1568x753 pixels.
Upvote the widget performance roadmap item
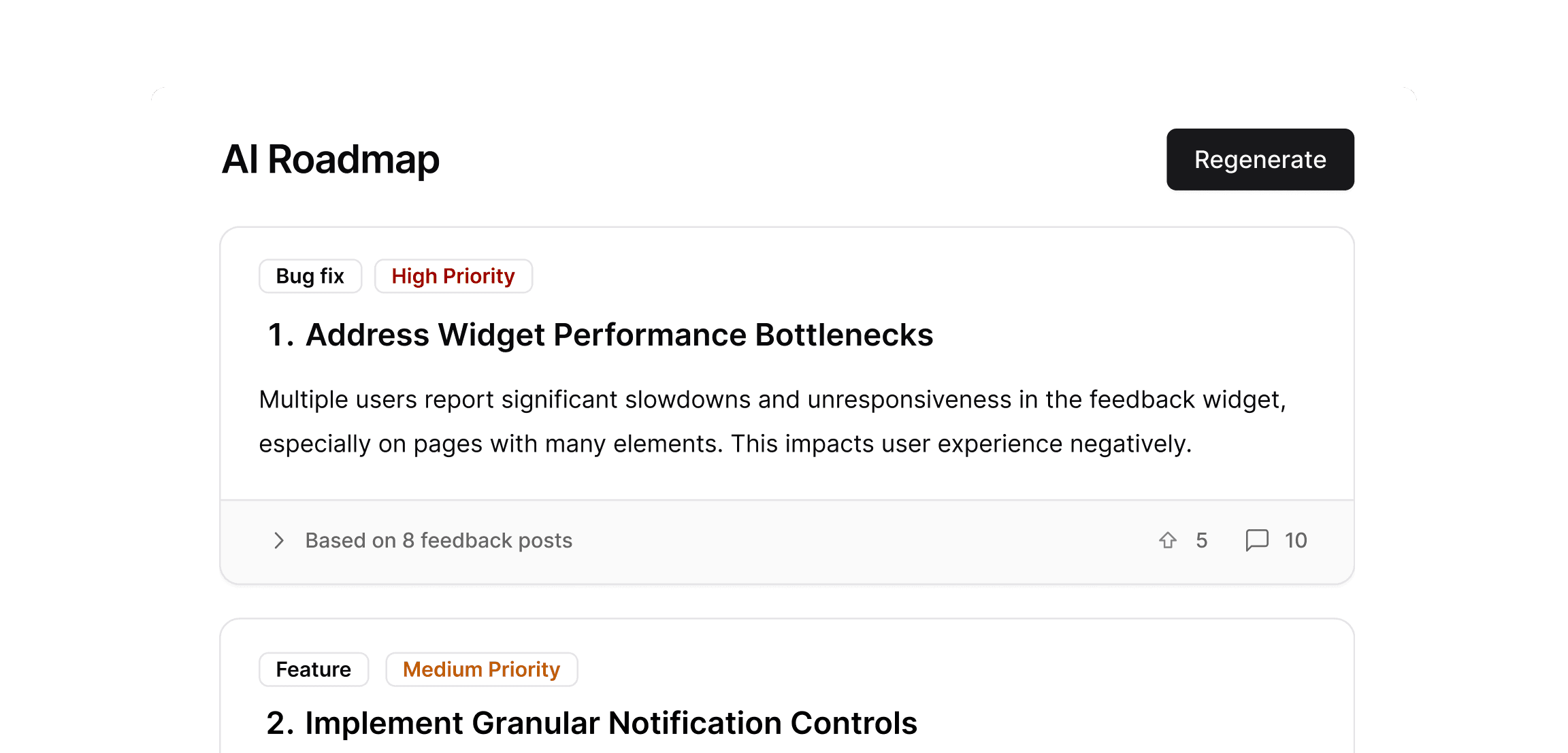click(1168, 540)
